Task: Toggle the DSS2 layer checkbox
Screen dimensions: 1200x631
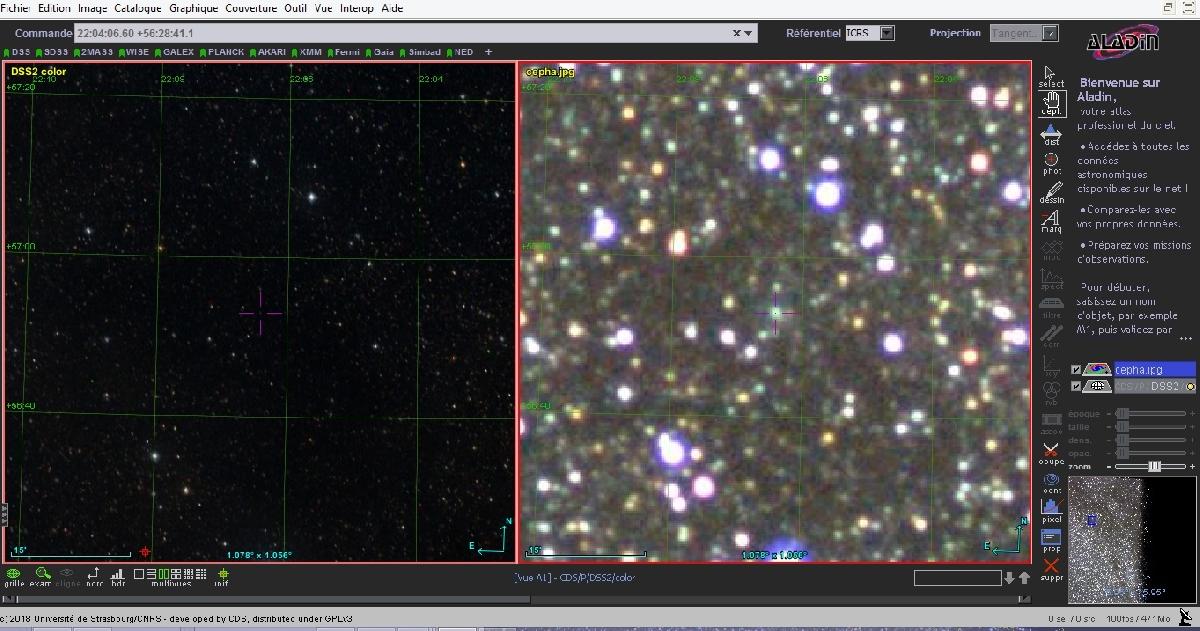Action: point(1076,386)
